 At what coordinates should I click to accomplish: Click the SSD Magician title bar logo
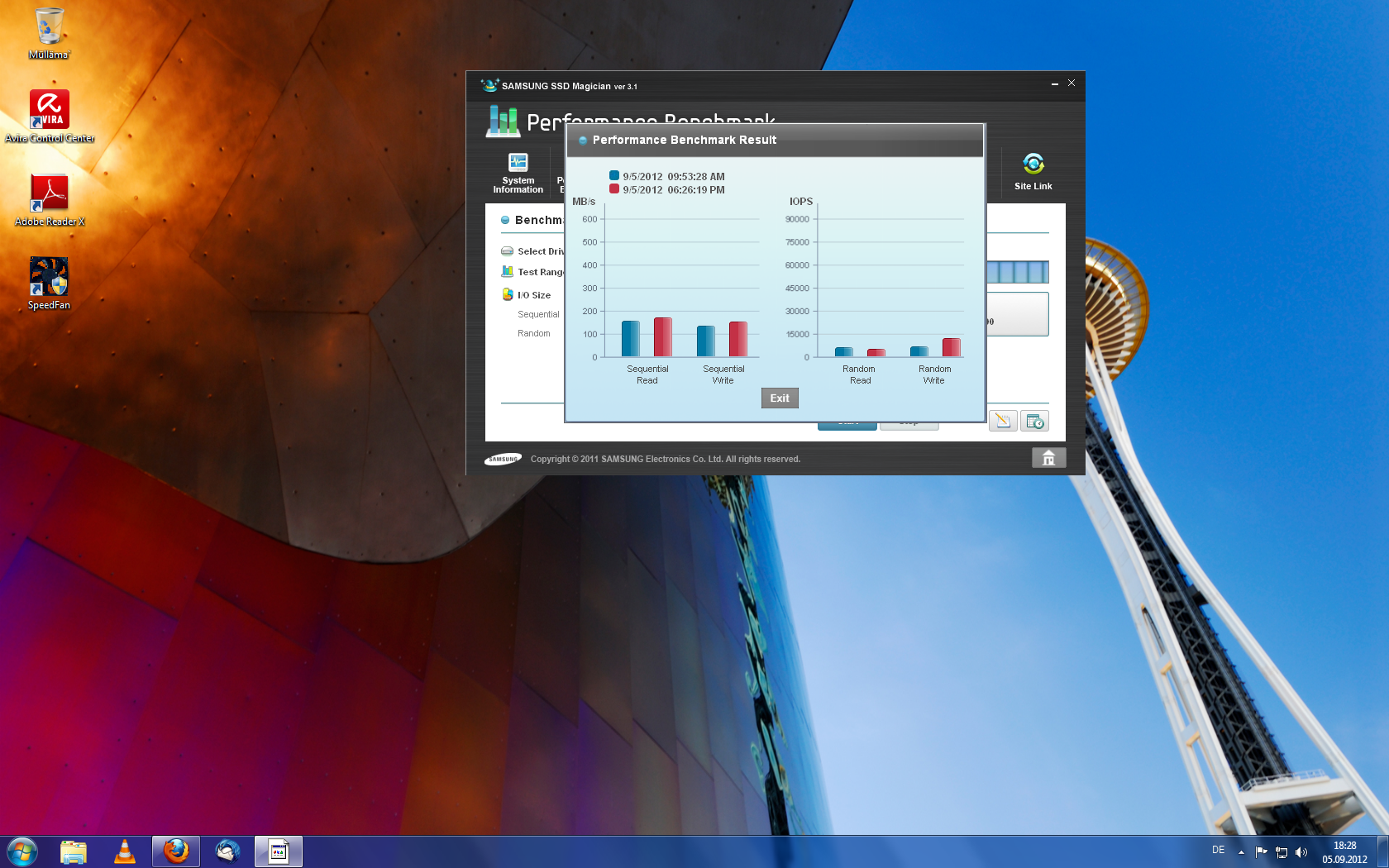click(x=489, y=85)
